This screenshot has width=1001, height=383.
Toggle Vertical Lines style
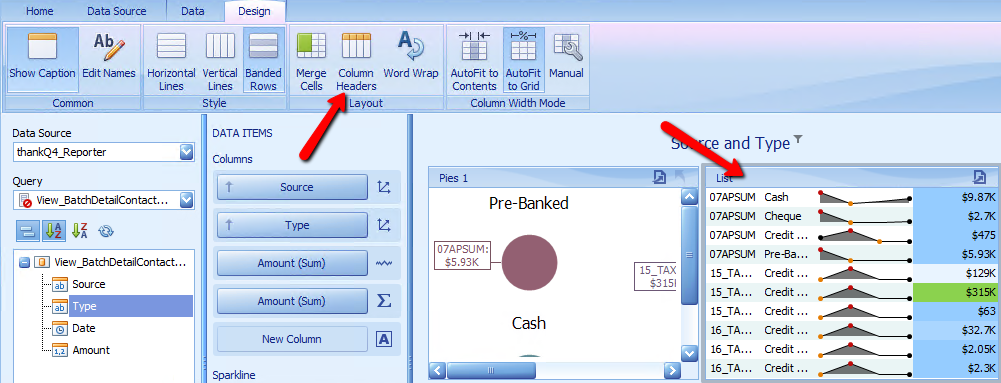[220, 59]
